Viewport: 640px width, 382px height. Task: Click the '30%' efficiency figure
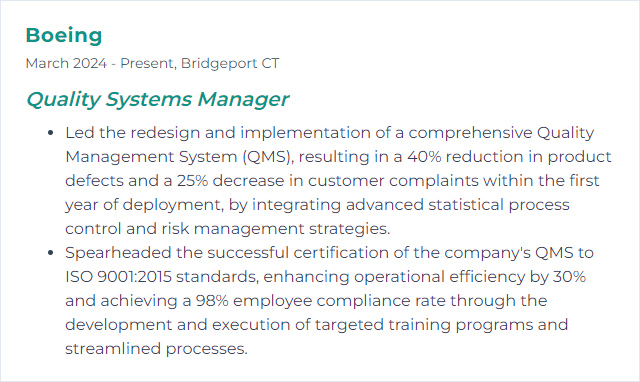tap(569, 277)
